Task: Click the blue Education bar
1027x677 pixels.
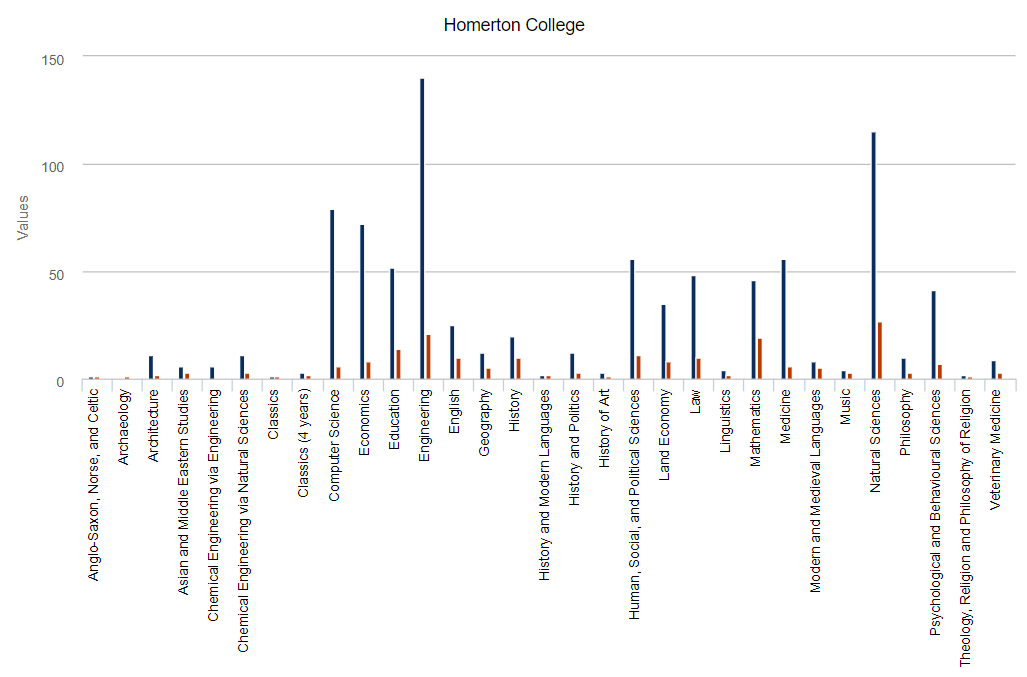Action: click(392, 323)
